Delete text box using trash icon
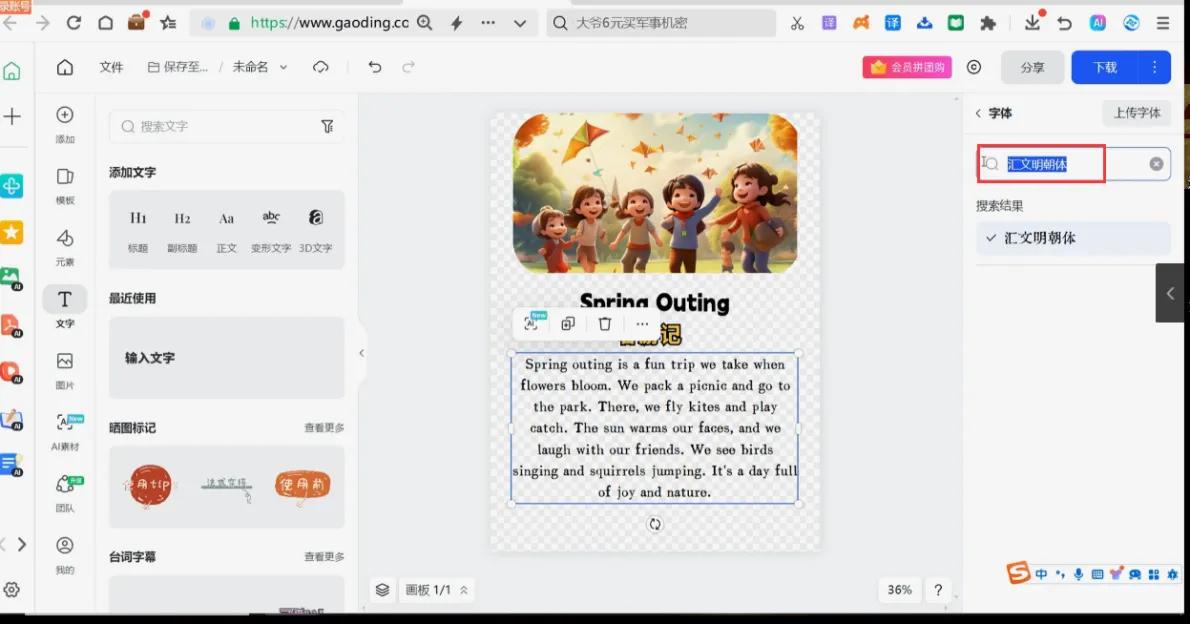The width and height of the screenshot is (1190, 624). pyautogui.click(x=606, y=323)
